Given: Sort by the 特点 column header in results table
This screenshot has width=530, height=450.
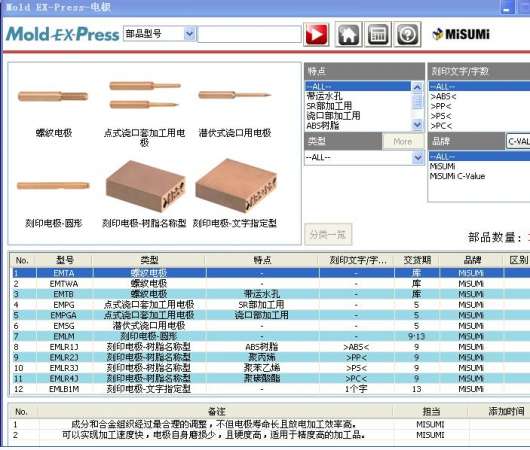Looking at the screenshot, I should 262,260.
